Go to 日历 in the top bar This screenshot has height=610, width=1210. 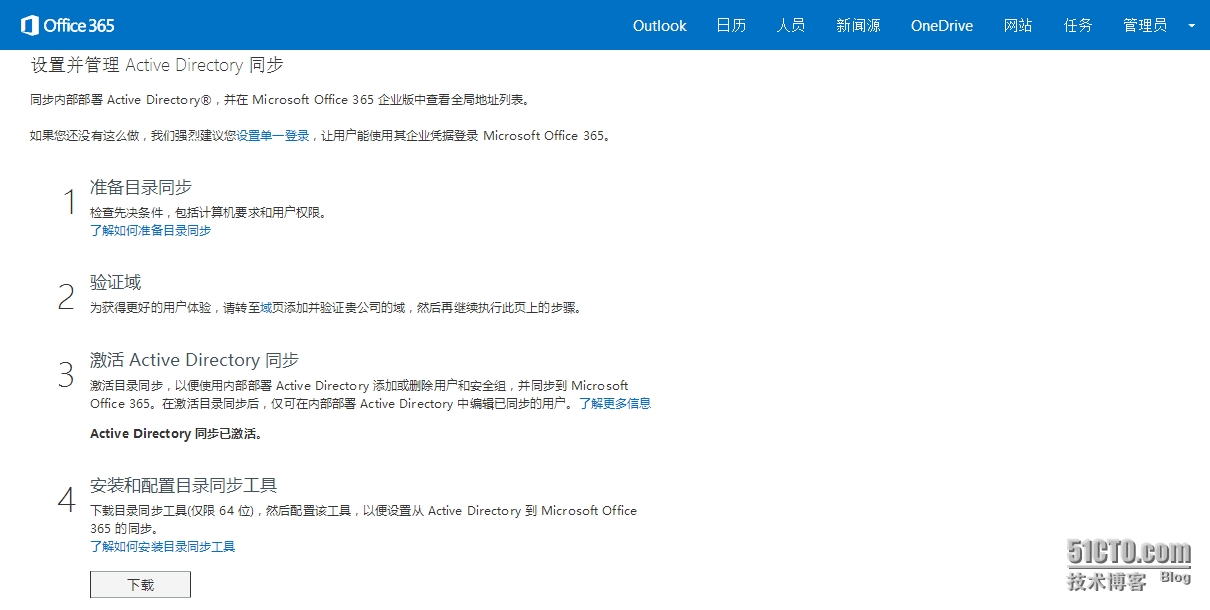pyautogui.click(x=731, y=26)
